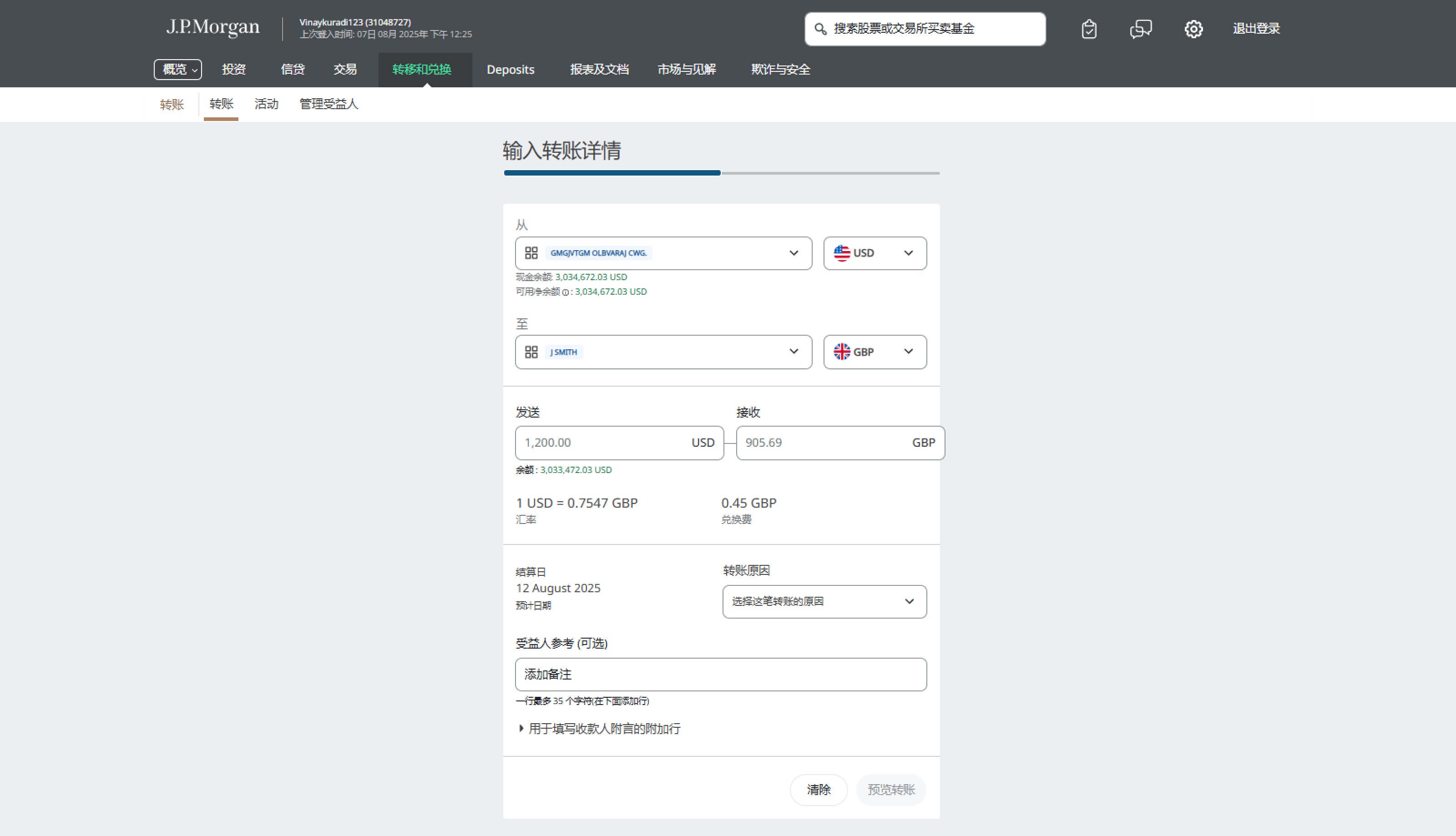Open the clipboard tasks icon
Image resolution: width=1456 pixels, height=836 pixels.
point(1088,29)
